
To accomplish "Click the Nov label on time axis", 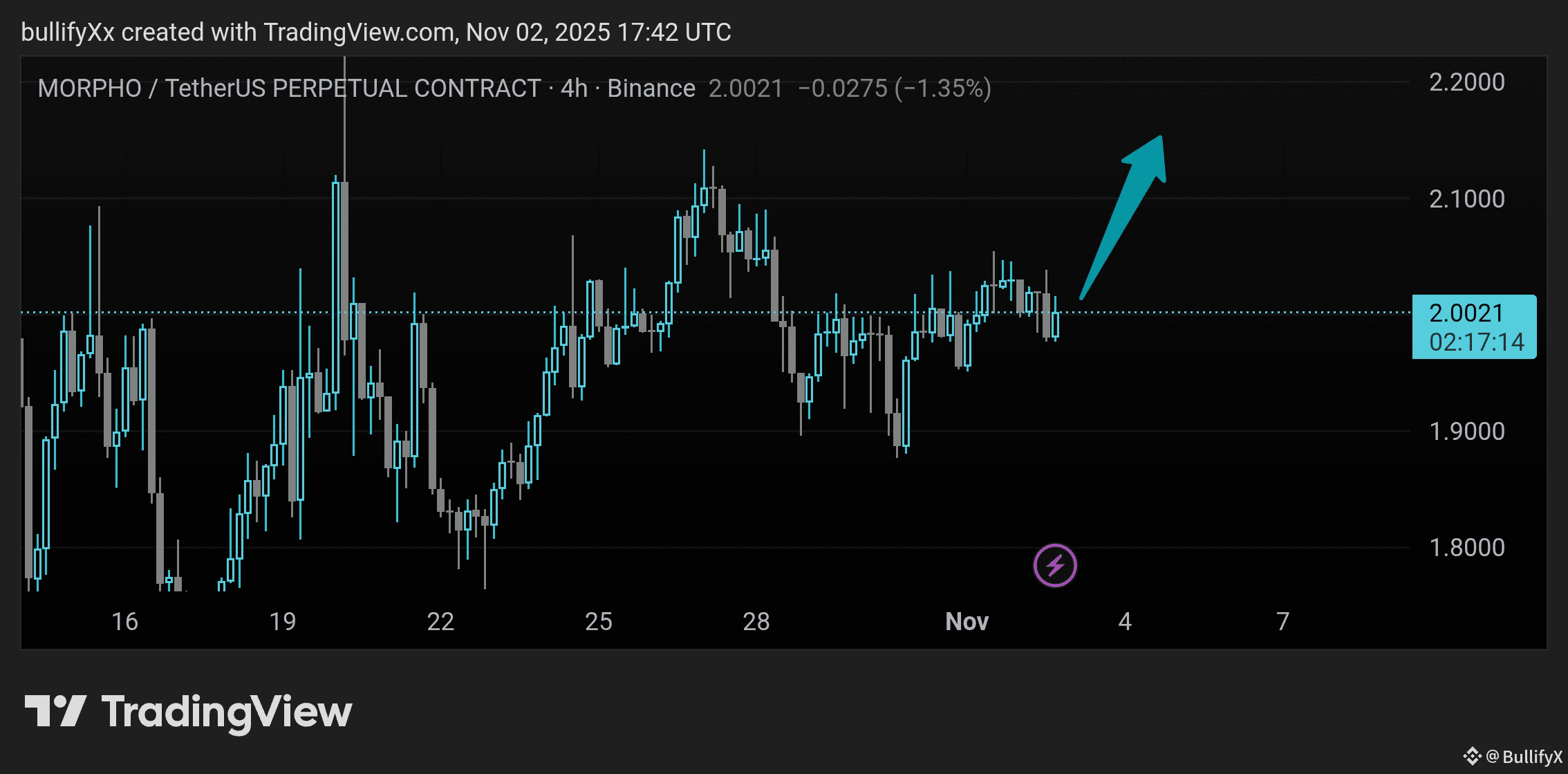I will (x=967, y=622).
